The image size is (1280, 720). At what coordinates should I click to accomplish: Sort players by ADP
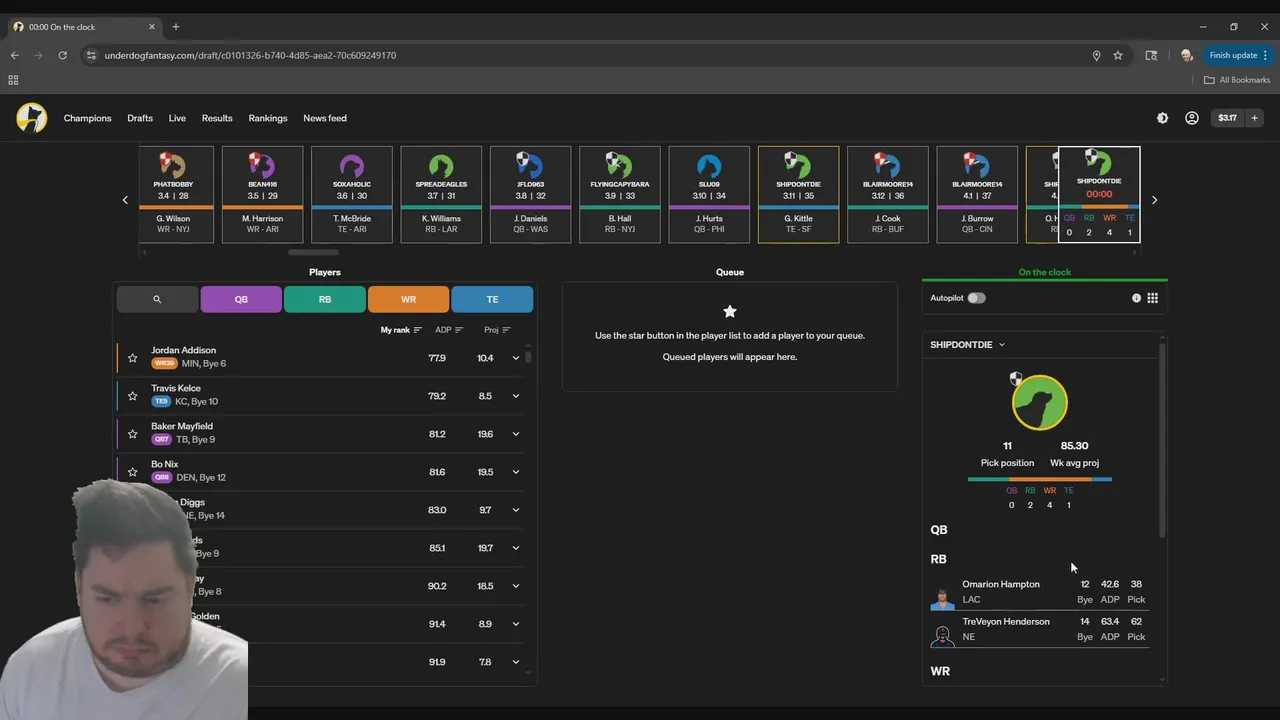pos(449,330)
